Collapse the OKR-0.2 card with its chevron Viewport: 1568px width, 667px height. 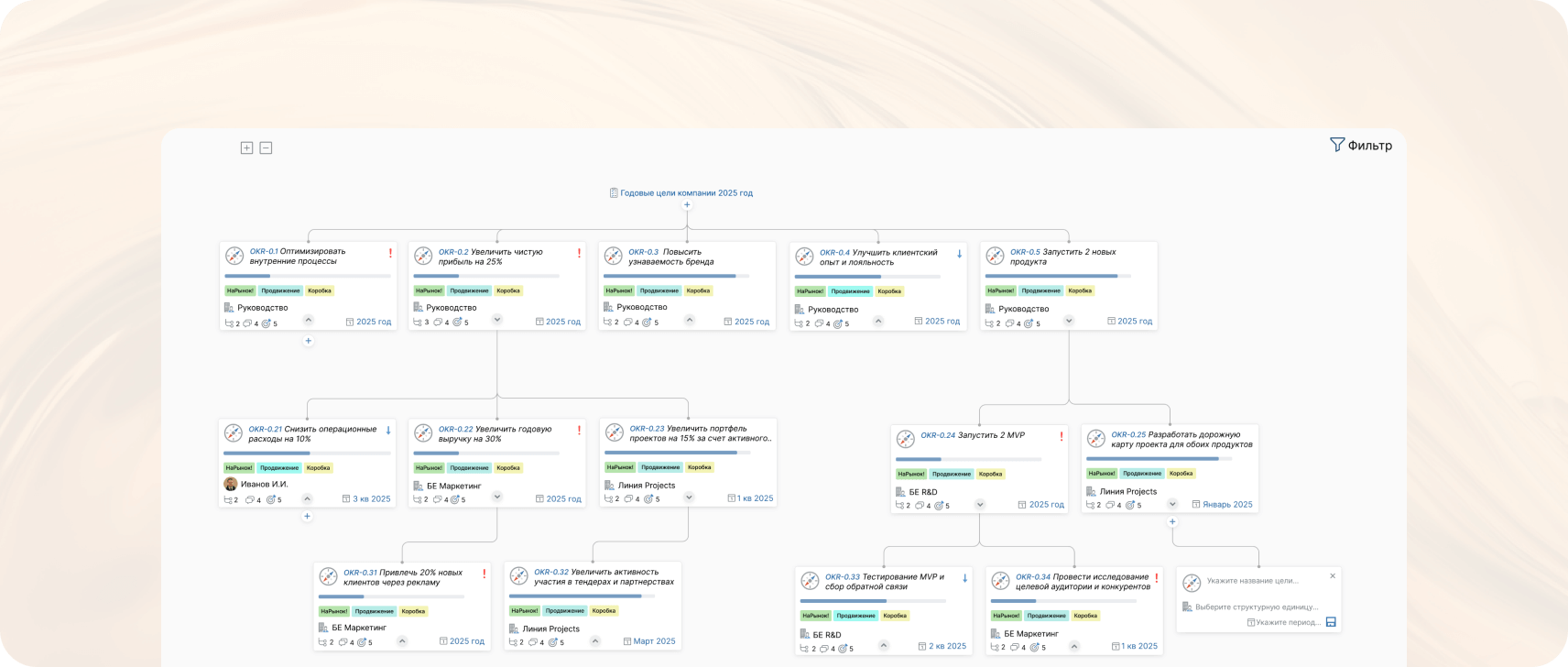[x=497, y=320]
